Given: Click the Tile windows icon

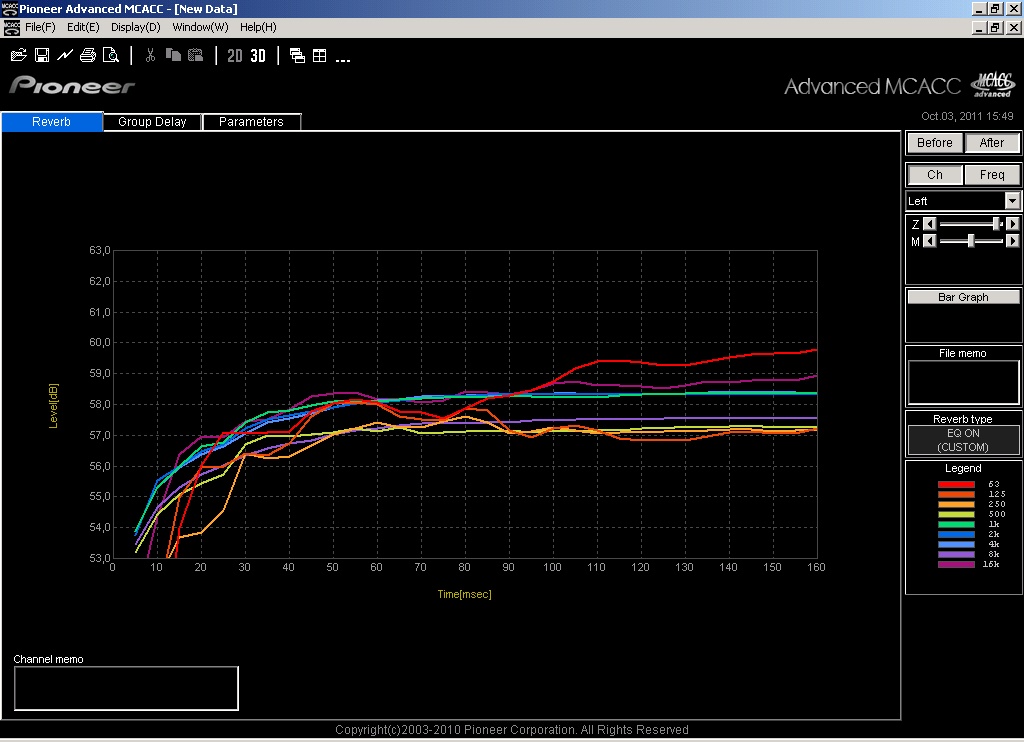Looking at the screenshot, I should click(320, 55).
